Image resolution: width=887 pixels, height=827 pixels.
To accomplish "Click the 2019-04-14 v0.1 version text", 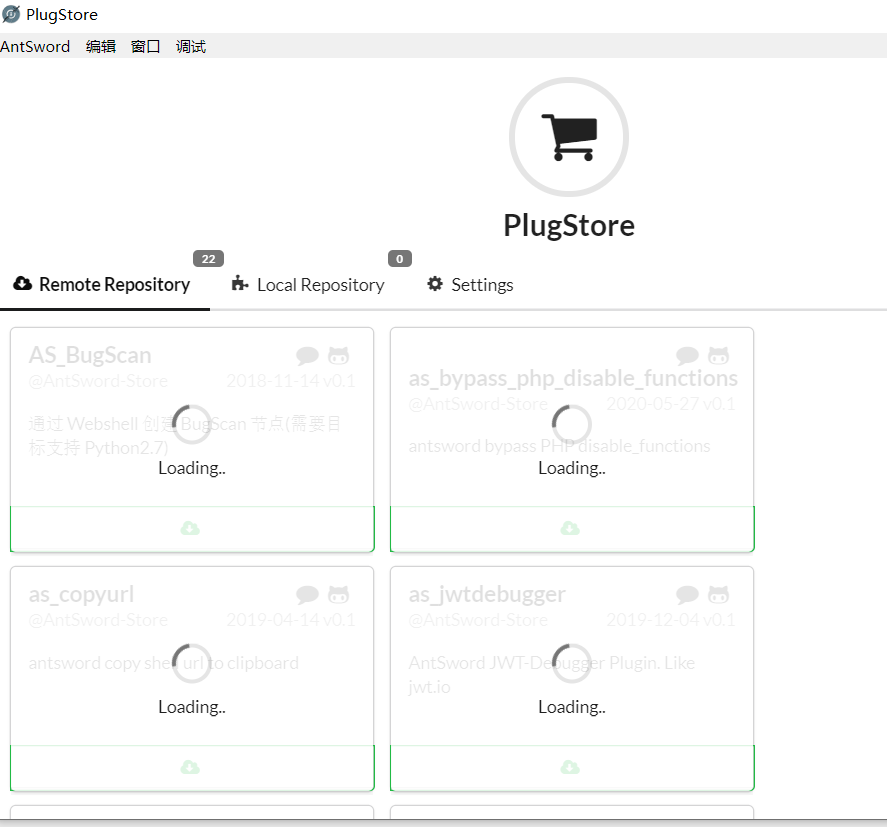I will point(291,621).
